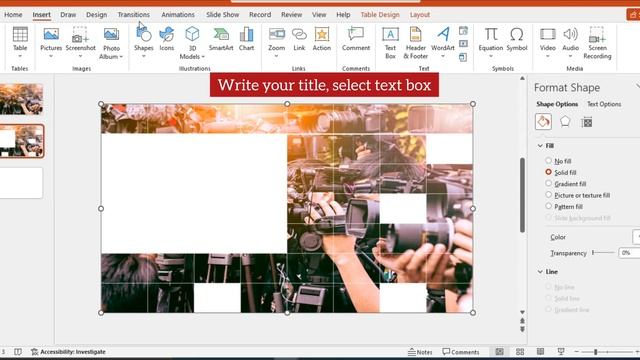This screenshot has height=360, width=640.
Task: Insert Icons from the ribbon
Action: [x=167, y=39]
